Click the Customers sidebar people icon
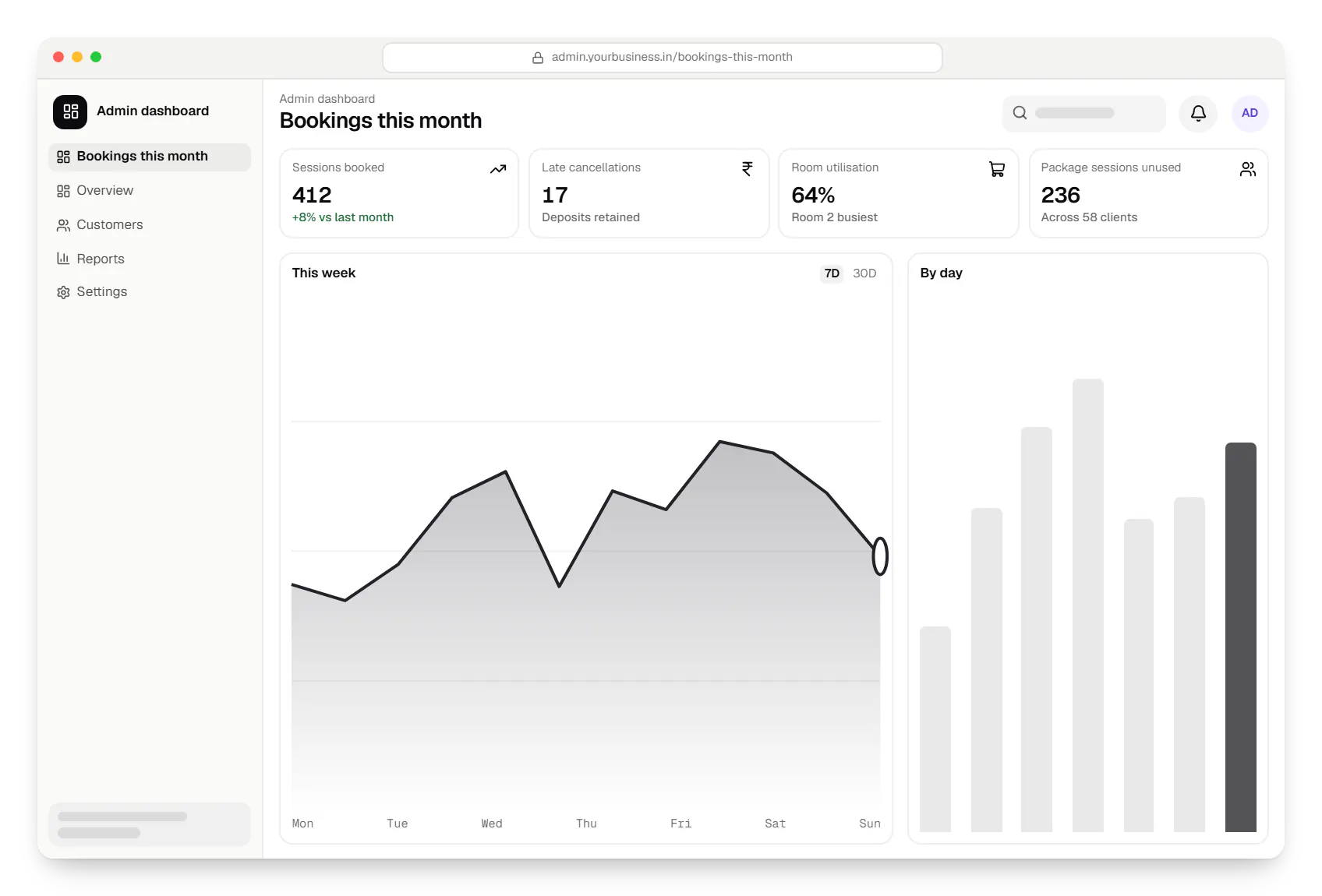This screenshot has height=896, width=1322. point(63,225)
